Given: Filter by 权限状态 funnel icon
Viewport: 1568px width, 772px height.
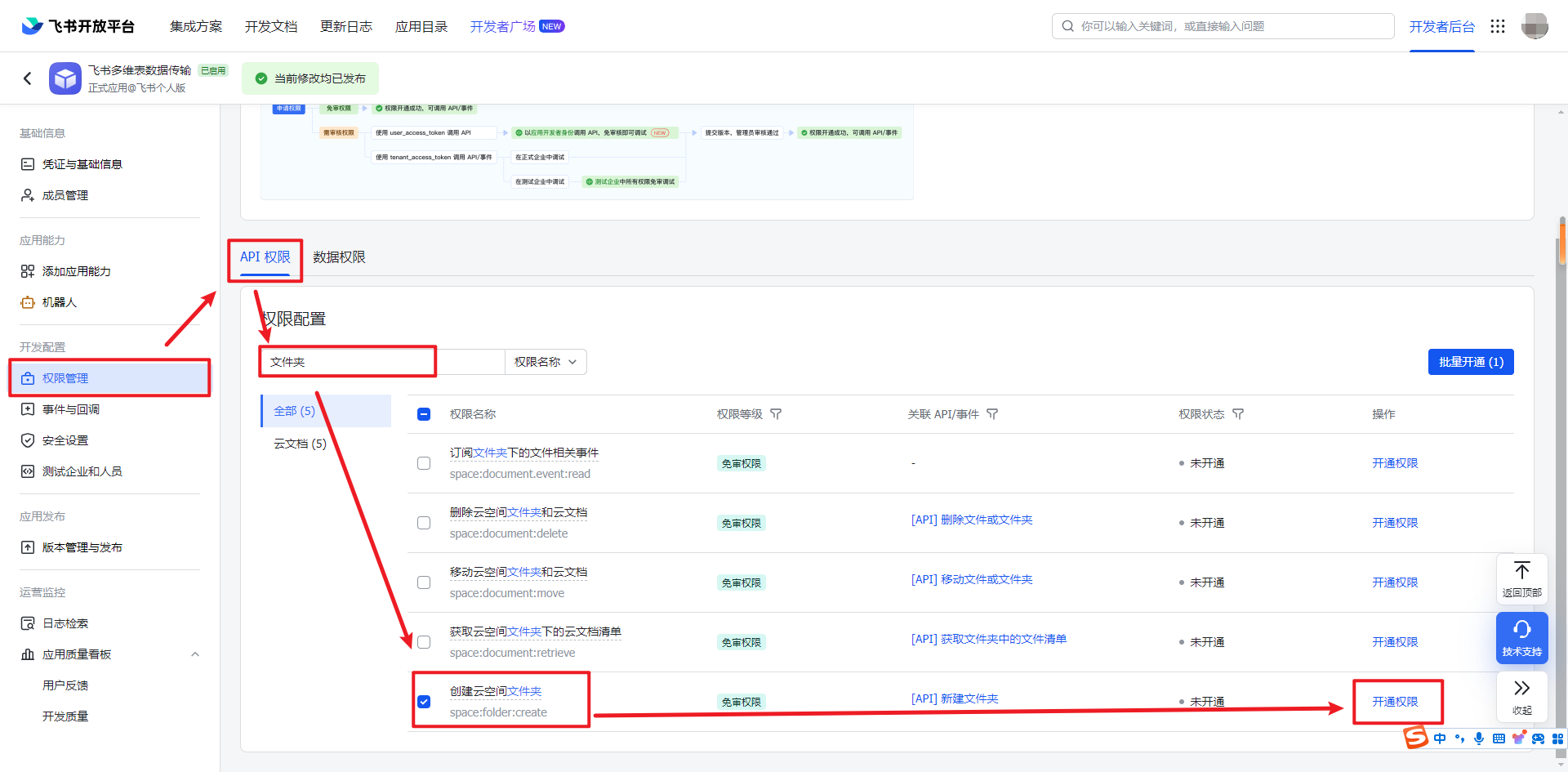Looking at the screenshot, I should pyautogui.click(x=1238, y=414).
